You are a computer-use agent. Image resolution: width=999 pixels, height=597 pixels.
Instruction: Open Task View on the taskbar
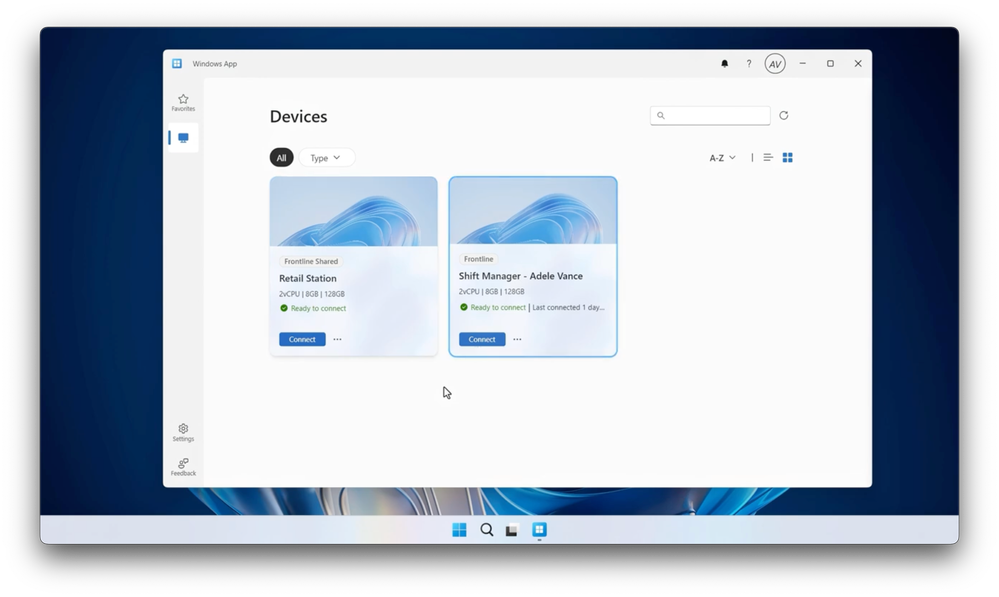512,529
